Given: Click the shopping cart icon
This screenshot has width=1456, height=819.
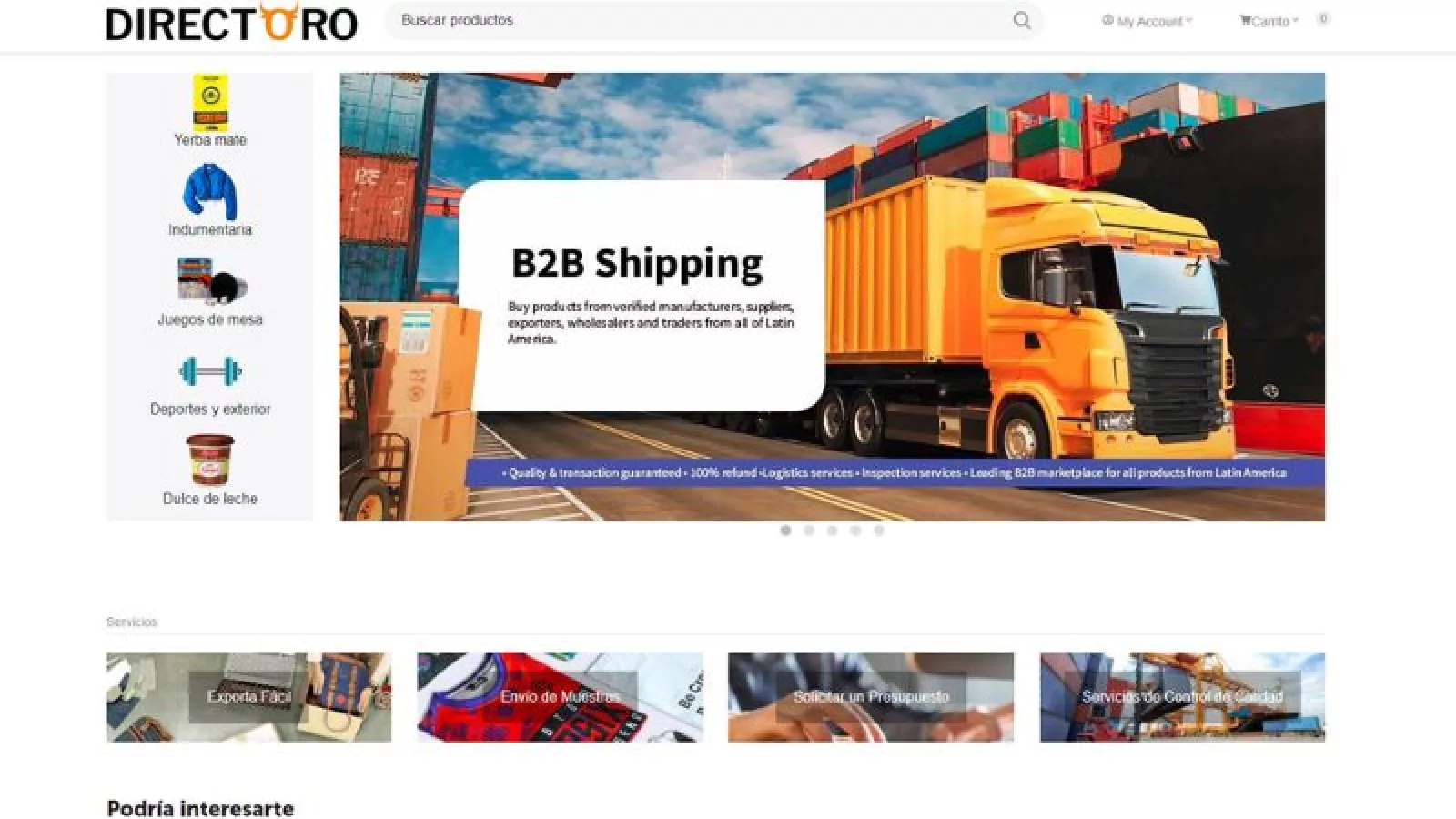Looking at the screenshot, I should point(1245,20).
